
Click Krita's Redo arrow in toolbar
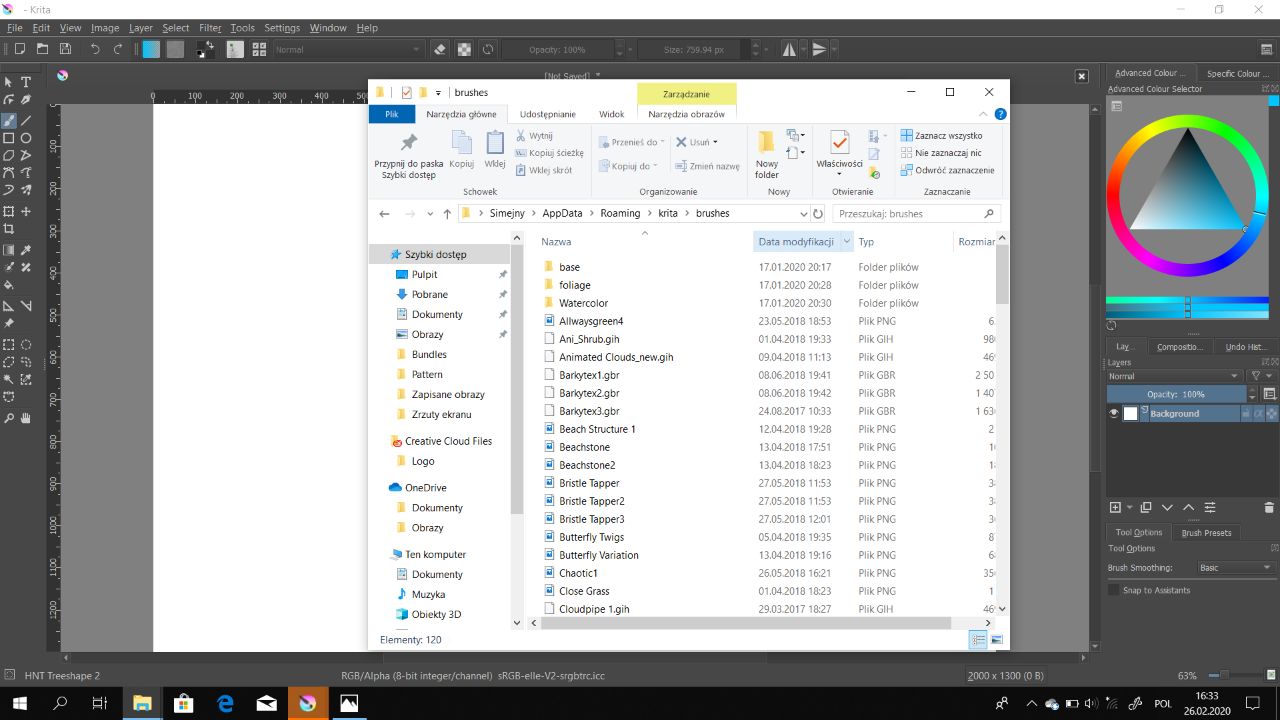coord(118,49)
